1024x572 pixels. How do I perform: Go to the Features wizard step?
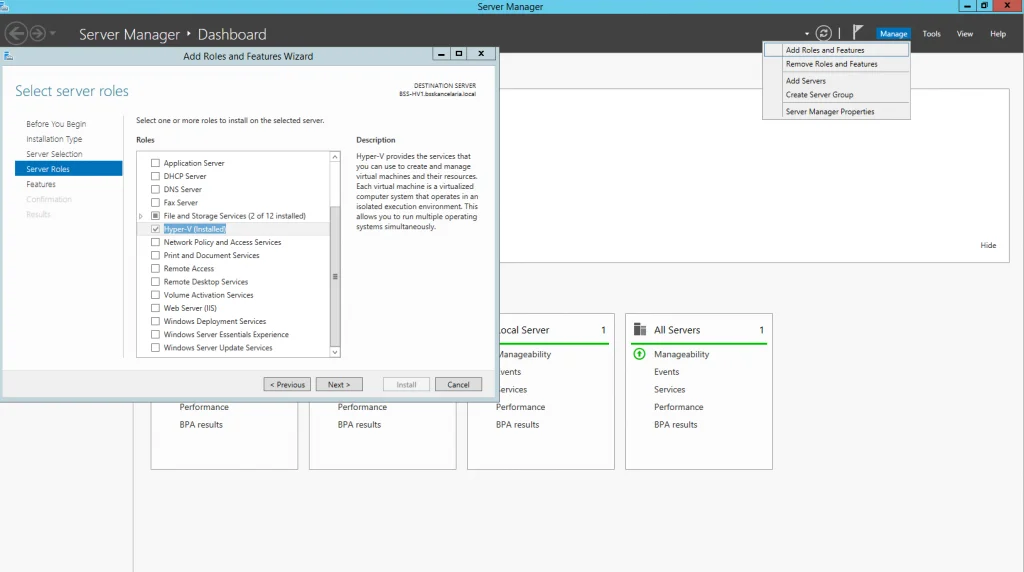tap(41, 184)
